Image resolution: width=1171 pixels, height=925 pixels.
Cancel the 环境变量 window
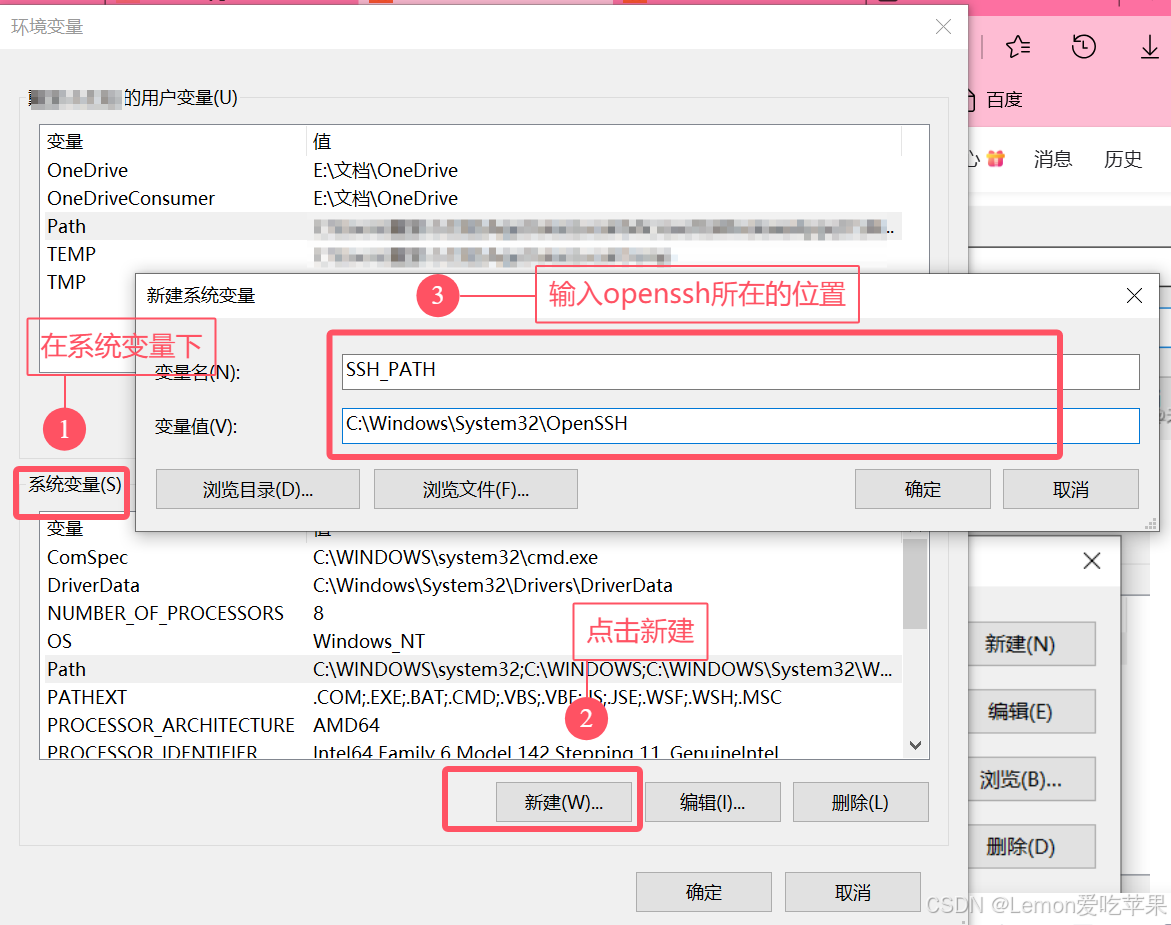tap(852, 891)
